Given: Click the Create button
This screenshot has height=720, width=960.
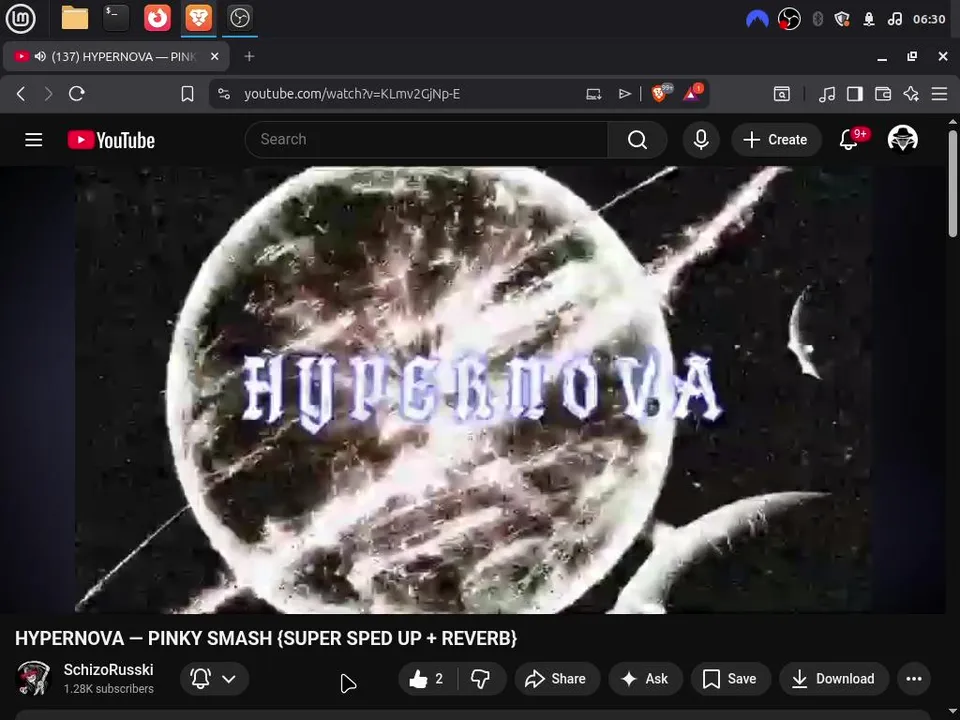Looking at the screenshot, I should [776, 140].
